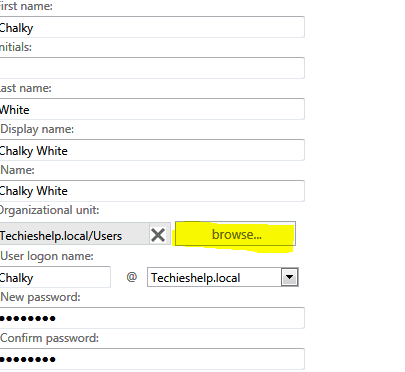Click the New password label

pyautogui.click(x=40, y=297)
